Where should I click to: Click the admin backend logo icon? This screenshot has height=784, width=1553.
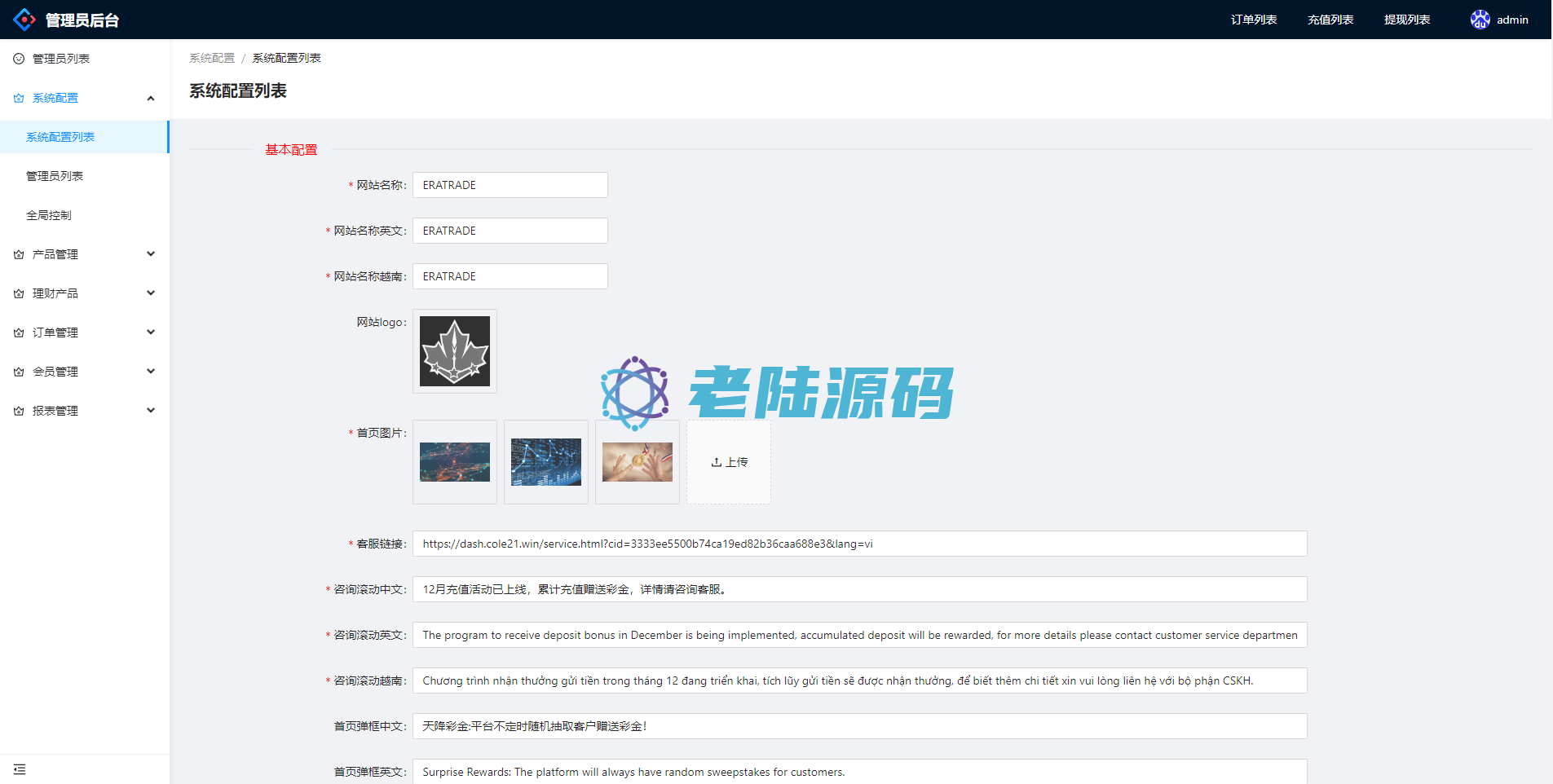tap(24, 20)
